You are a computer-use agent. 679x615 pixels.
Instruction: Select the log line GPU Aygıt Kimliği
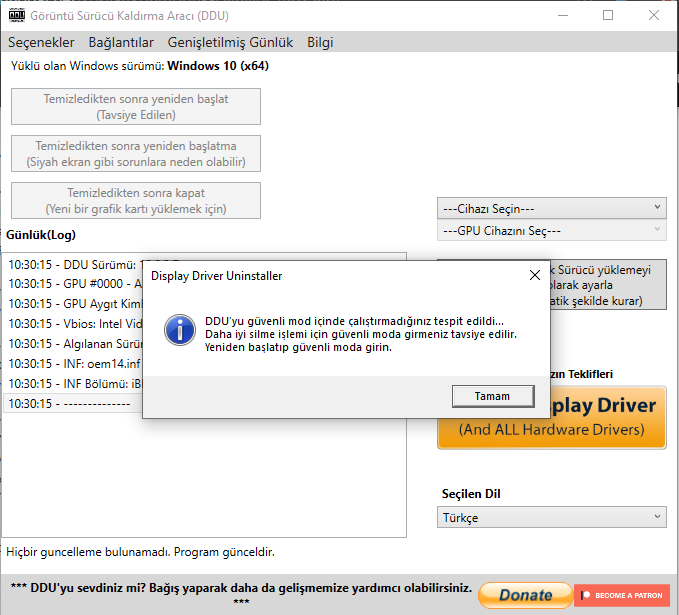tap(75, 304)
